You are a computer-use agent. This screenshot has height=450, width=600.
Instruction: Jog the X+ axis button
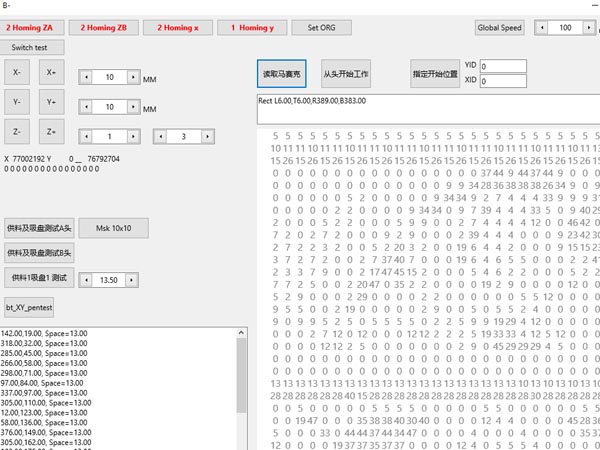52,72
